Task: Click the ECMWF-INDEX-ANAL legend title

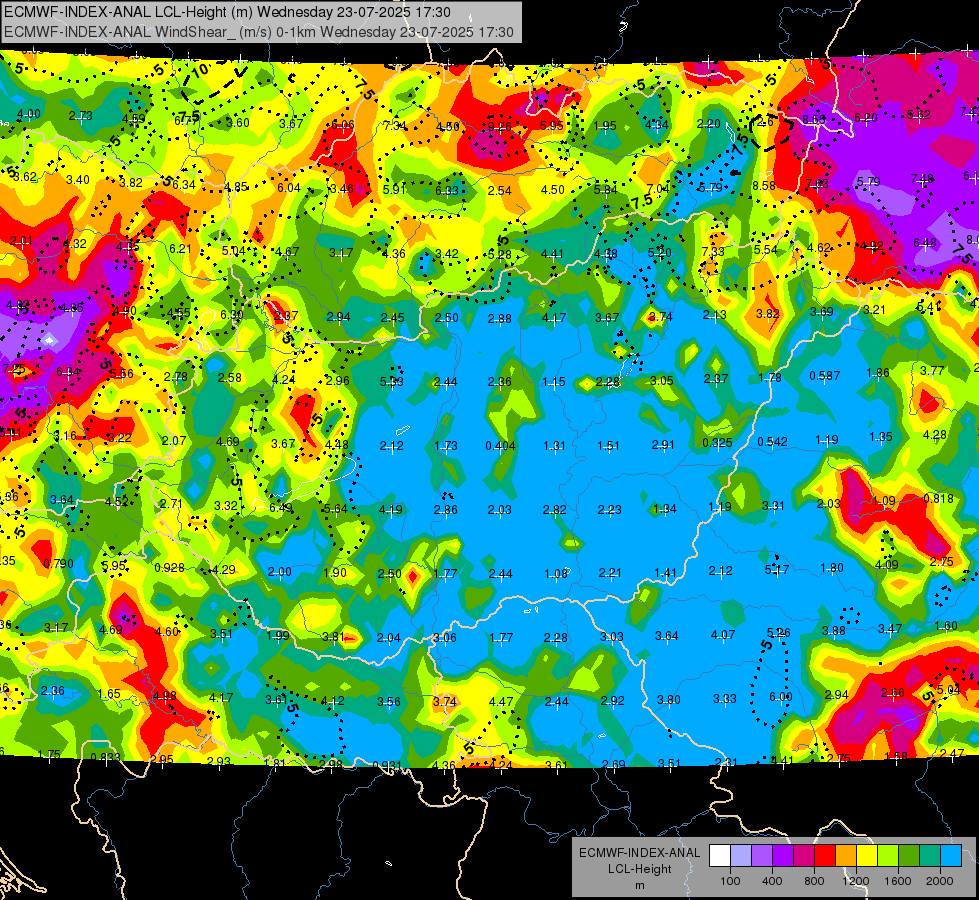Action: (x=640, y=853)
